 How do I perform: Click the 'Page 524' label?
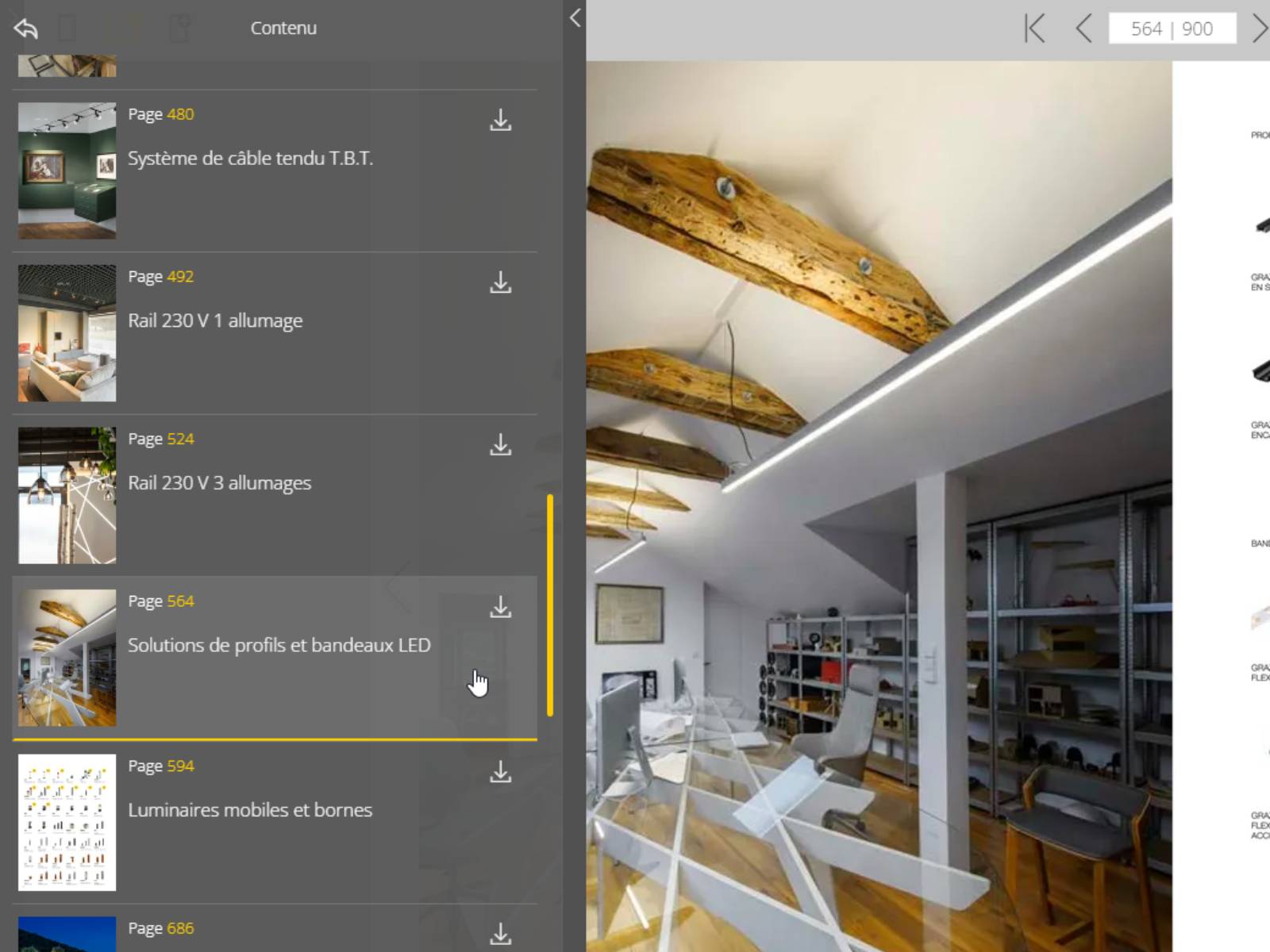tap(161, 439)
